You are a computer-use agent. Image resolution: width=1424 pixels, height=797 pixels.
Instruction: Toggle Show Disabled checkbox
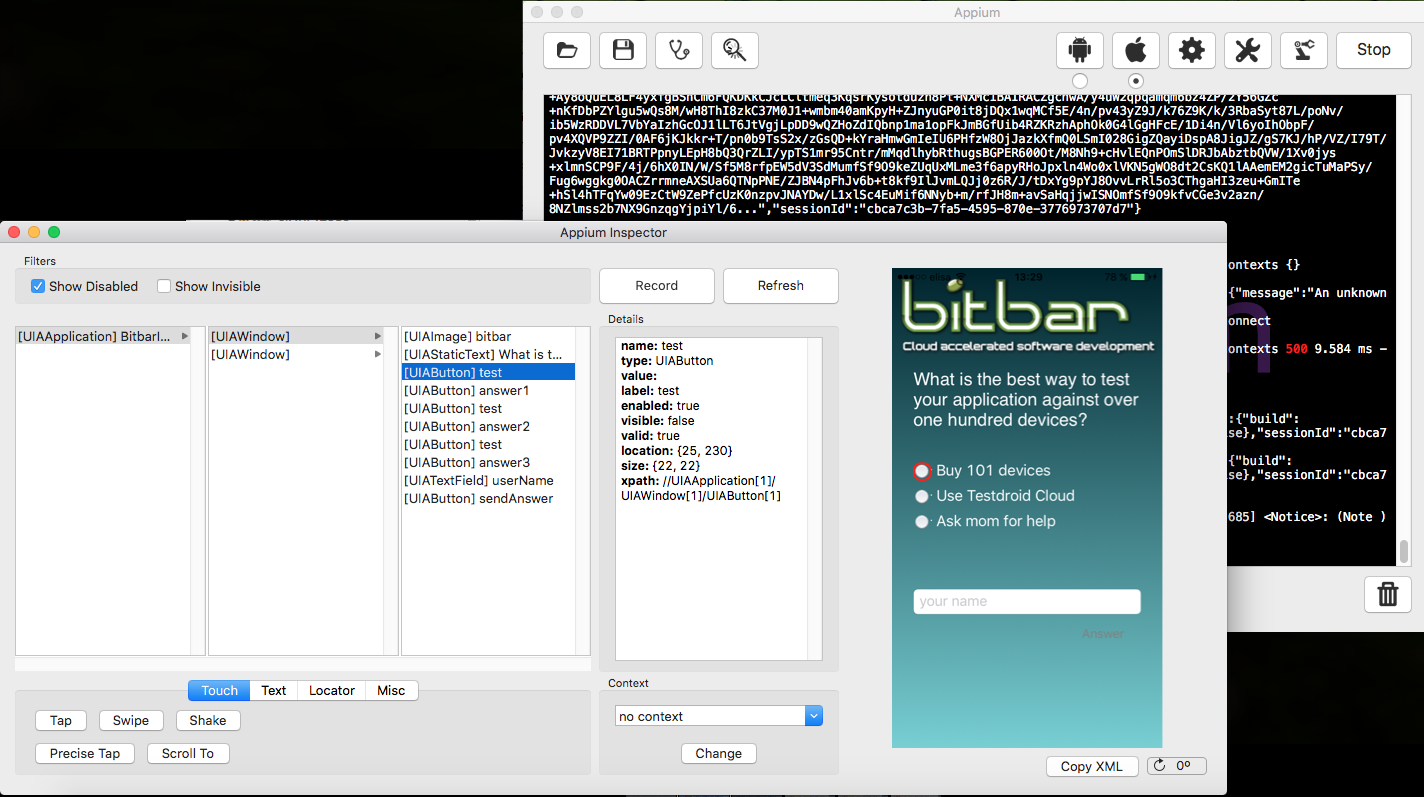point(38,286)
